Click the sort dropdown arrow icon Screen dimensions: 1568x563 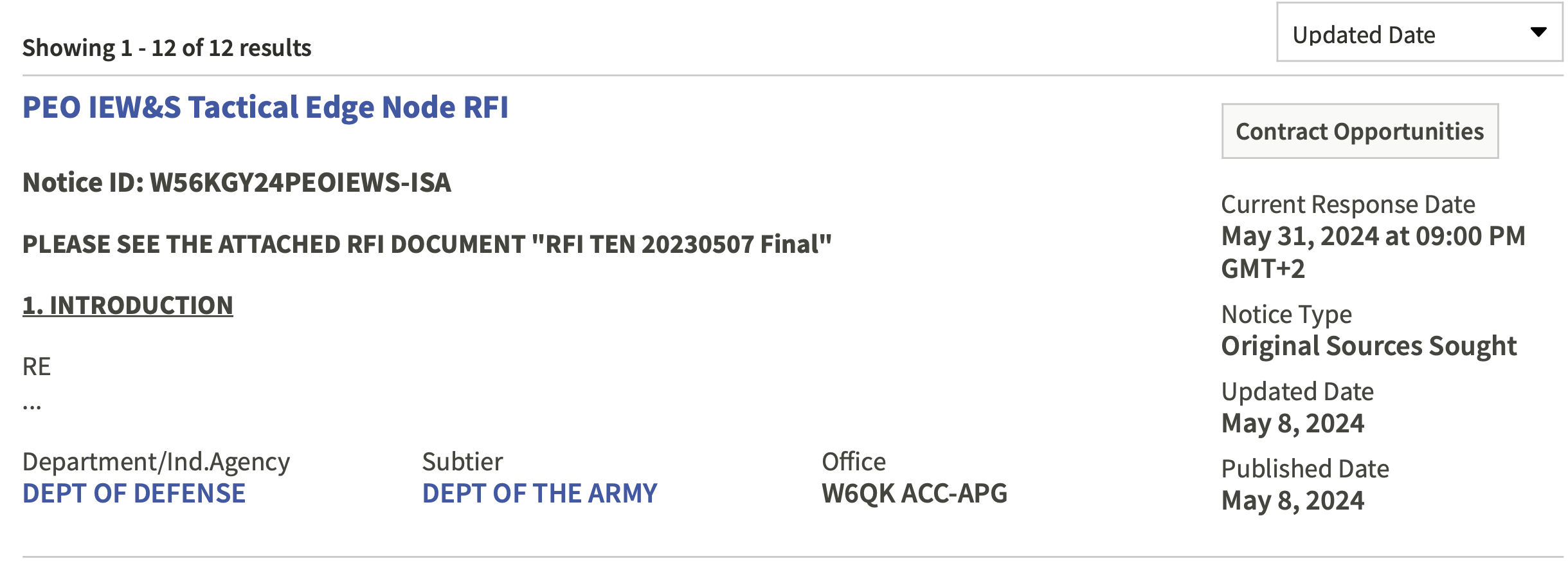pos(1538,32)
